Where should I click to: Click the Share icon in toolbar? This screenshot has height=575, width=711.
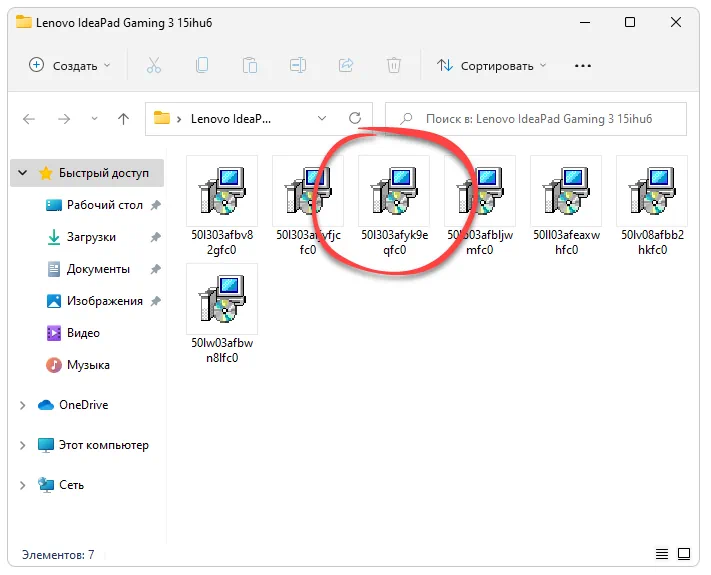tap(346, 65)
